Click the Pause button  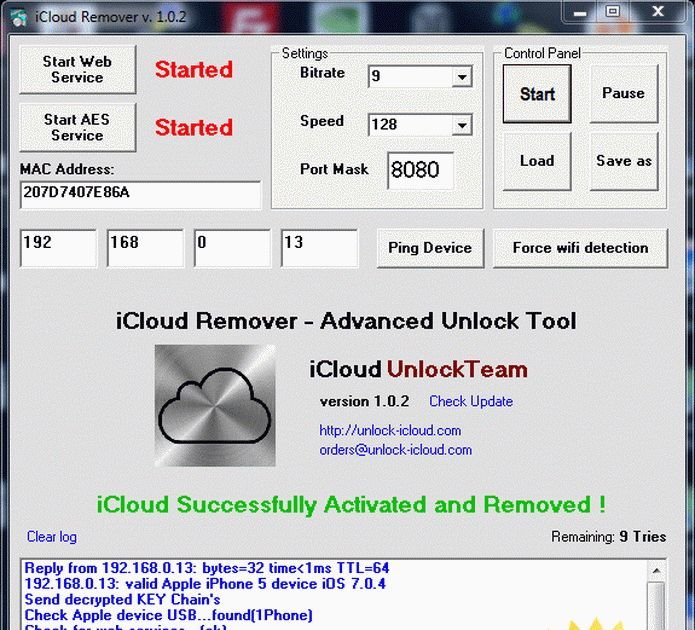coord(623,94)
